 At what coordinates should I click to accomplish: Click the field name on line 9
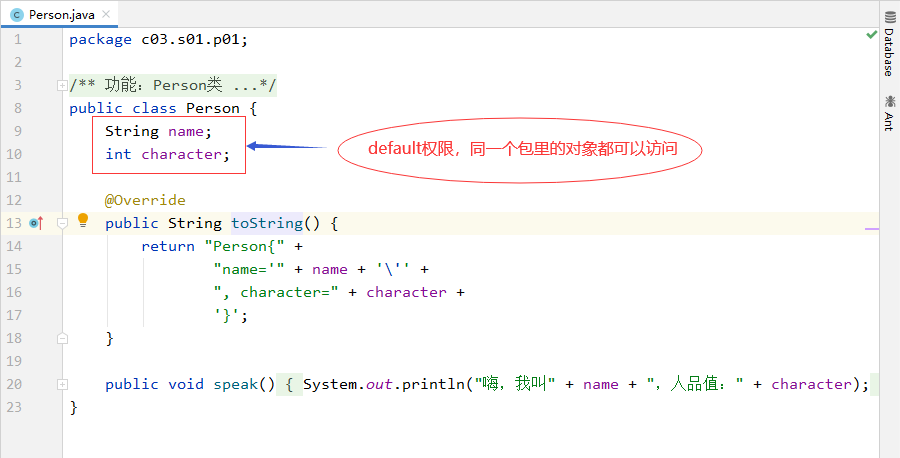tap(185, 131)
